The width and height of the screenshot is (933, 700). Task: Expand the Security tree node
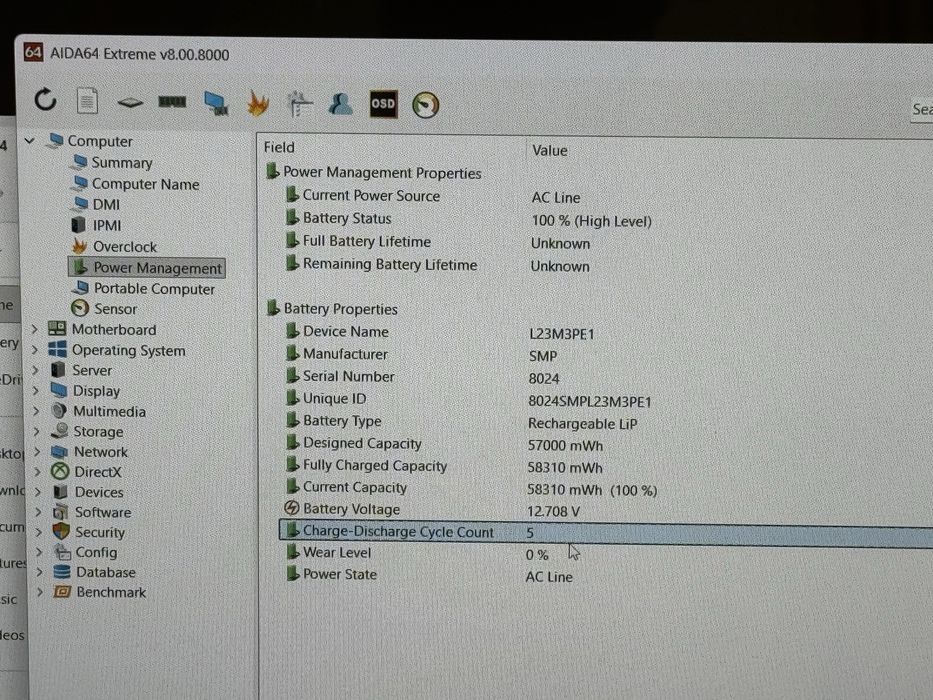(39, 532)
